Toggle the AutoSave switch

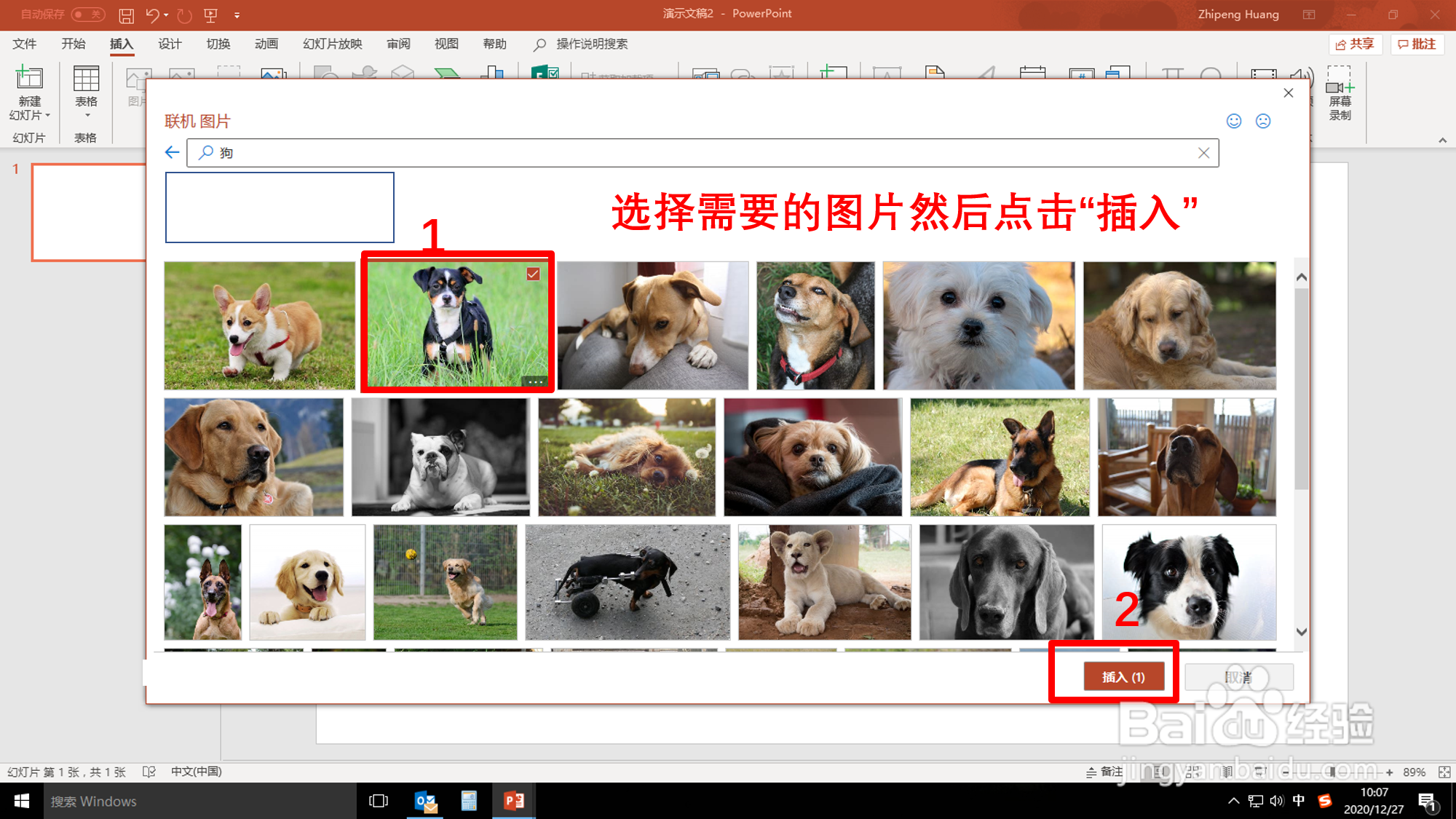pyautogui.click(x=87, y=15)
